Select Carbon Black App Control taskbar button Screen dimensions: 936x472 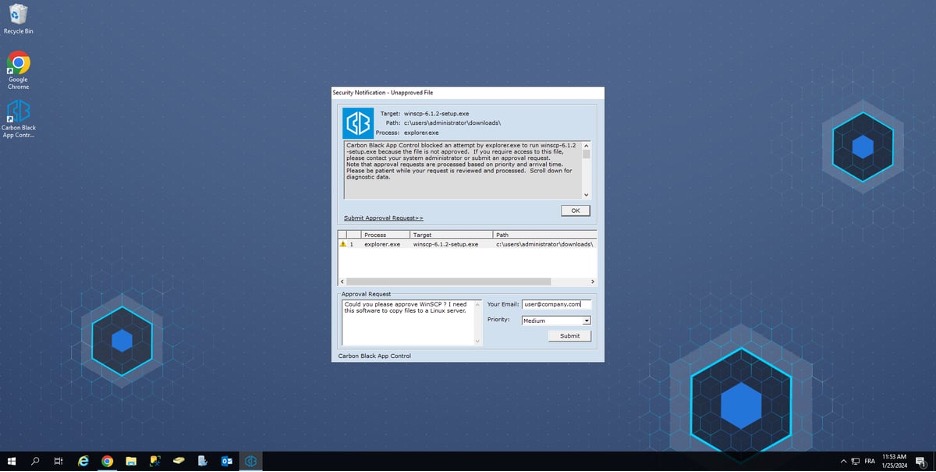[x=251, y=461]
